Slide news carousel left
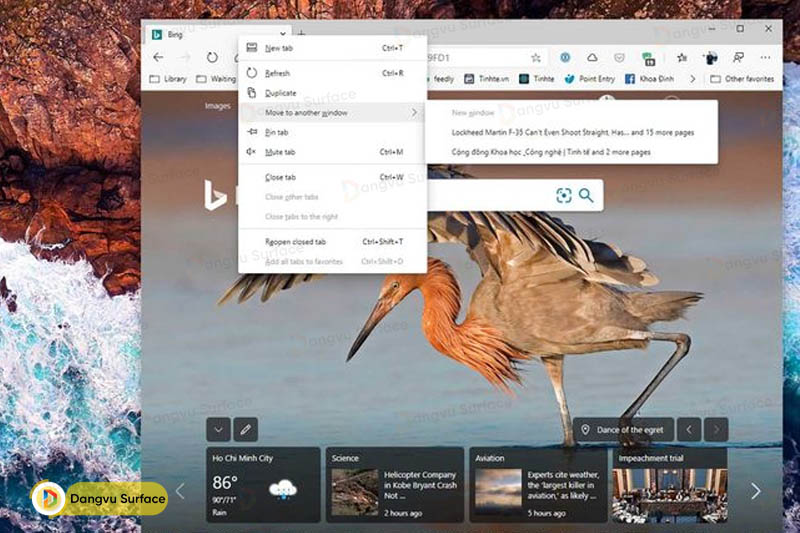The height and width of the screenshot is (533, 800). click(180, 491)
